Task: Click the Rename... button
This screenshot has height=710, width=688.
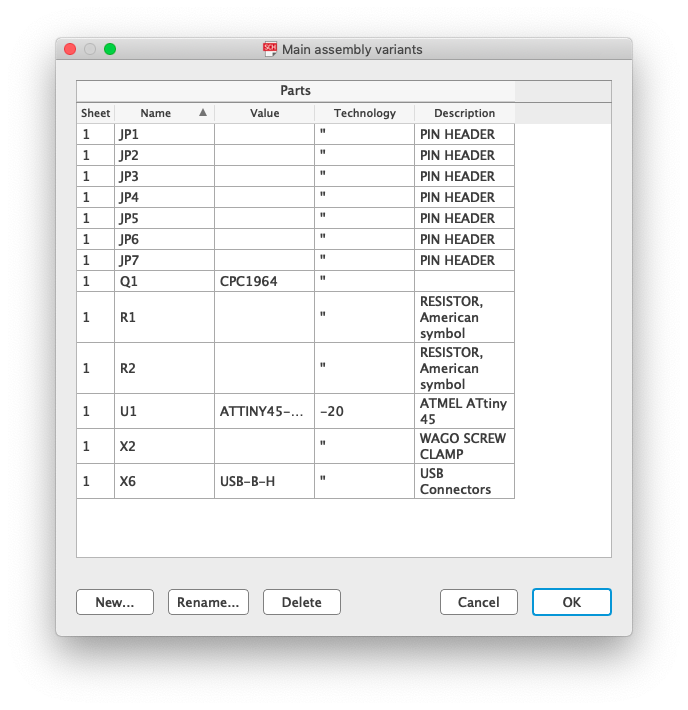Action: tap(208, 602)
